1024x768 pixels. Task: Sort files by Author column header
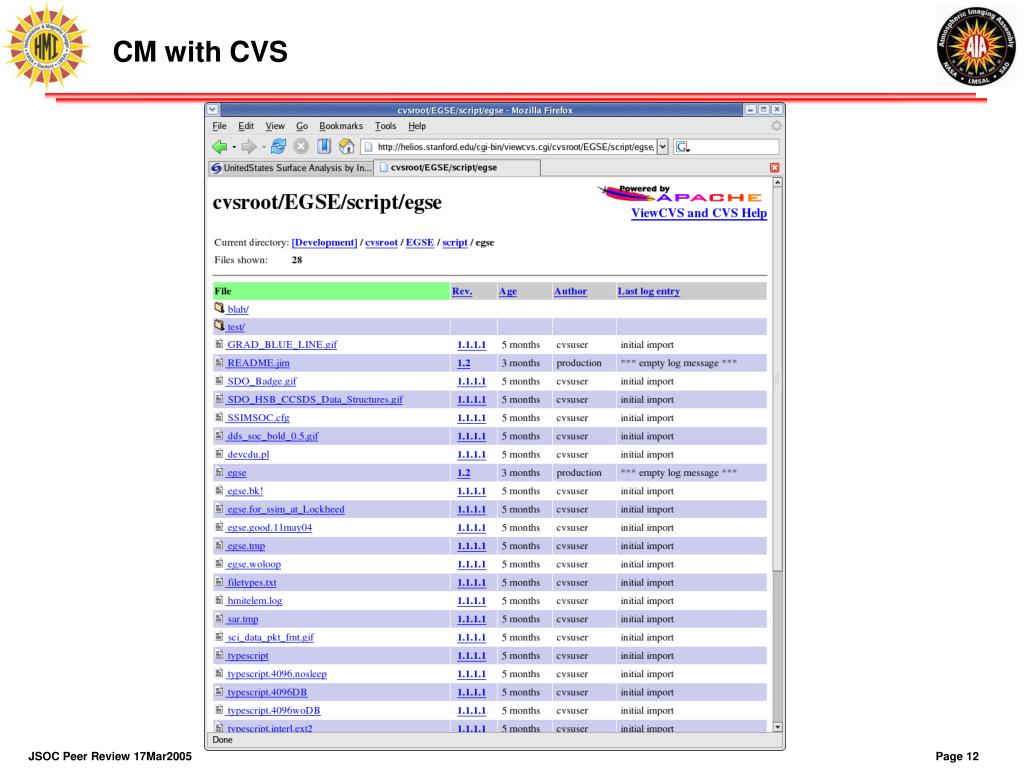[x=570, y=291]
